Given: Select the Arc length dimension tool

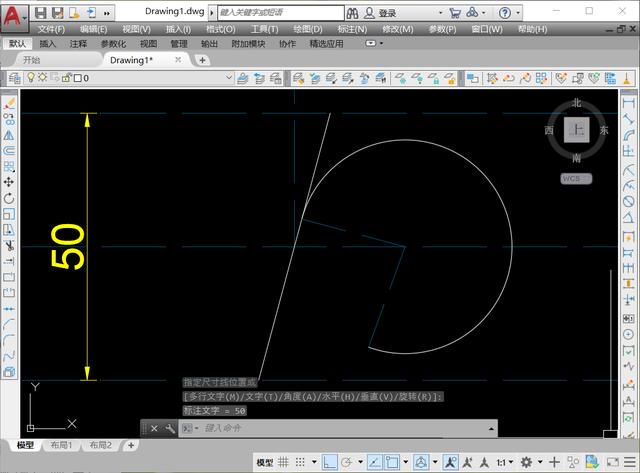Looking at the screenshot, I should click(x=629, y=135).
